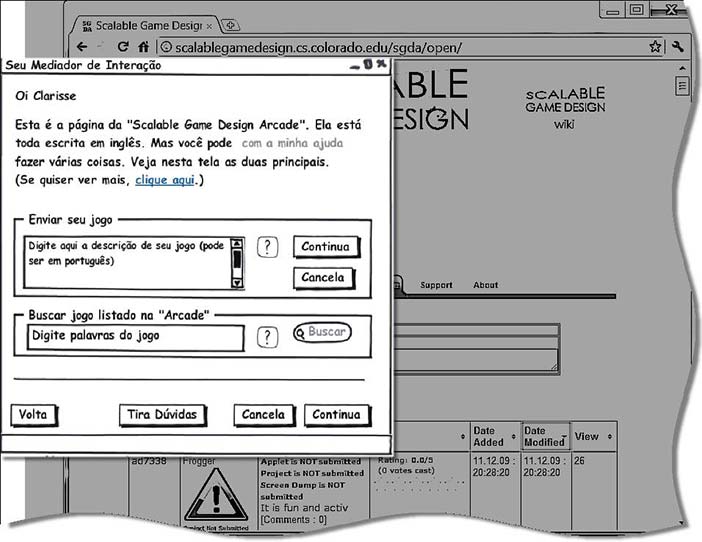Viewport: 702px width, 542px height.
Task: Click browser page scrollbar thumb
Action: point(682,85)
